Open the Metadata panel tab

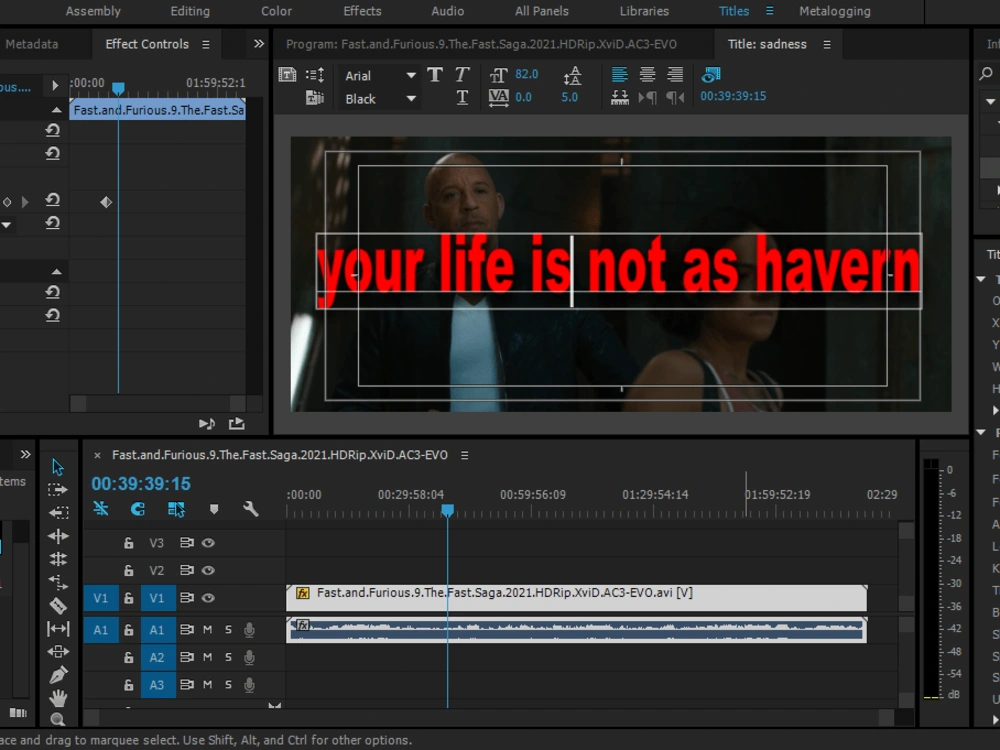(32, 44)
